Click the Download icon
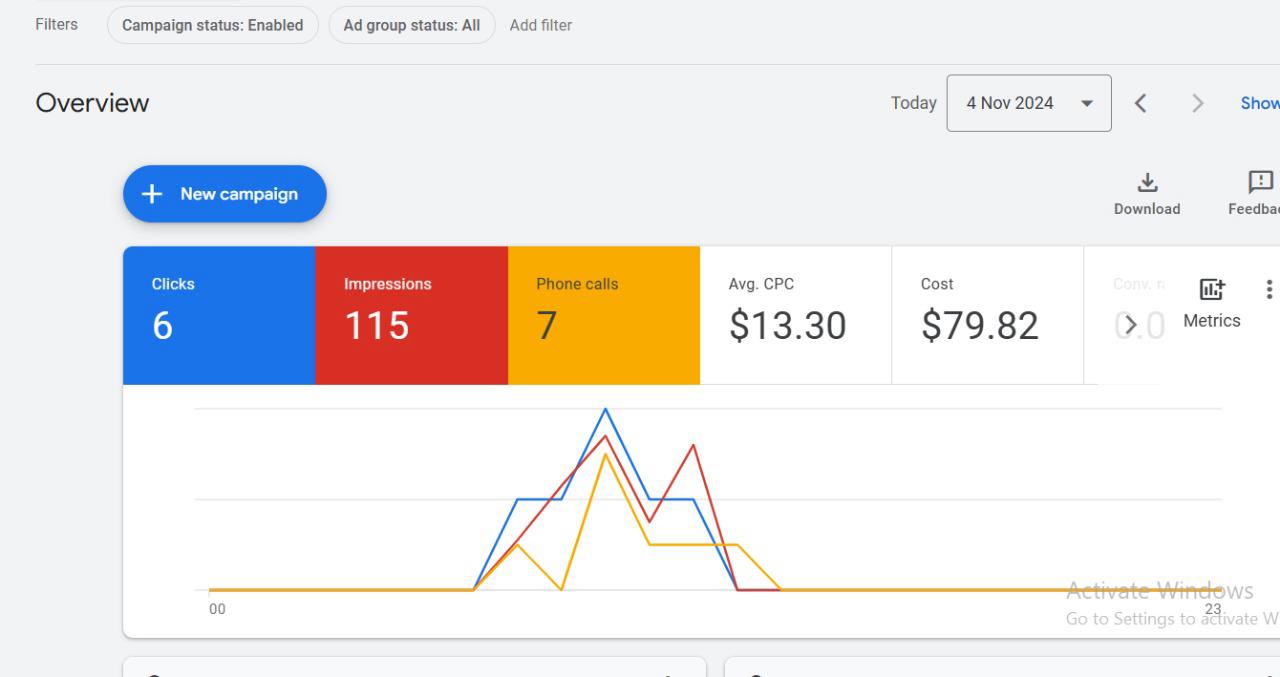 coord(1147,183)
